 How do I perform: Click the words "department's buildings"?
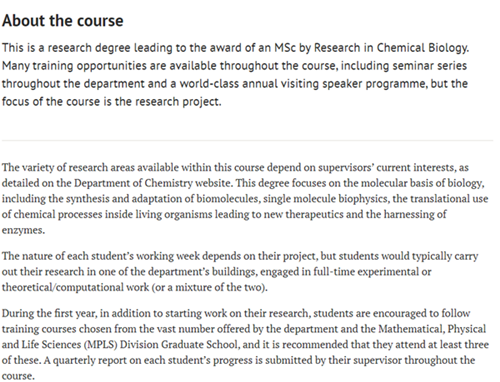(202, 272)
